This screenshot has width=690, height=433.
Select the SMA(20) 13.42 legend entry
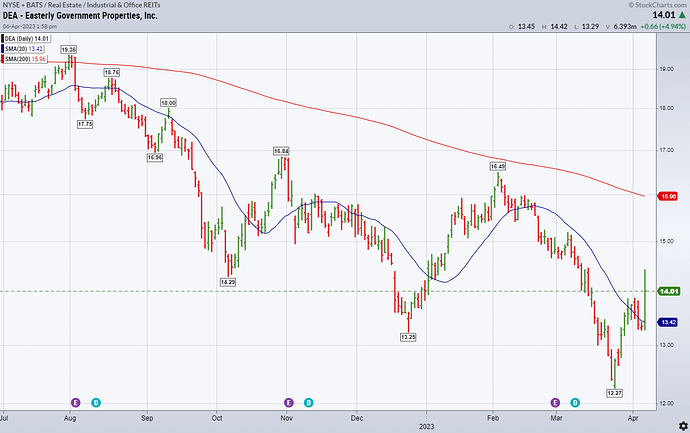(23, 48)
